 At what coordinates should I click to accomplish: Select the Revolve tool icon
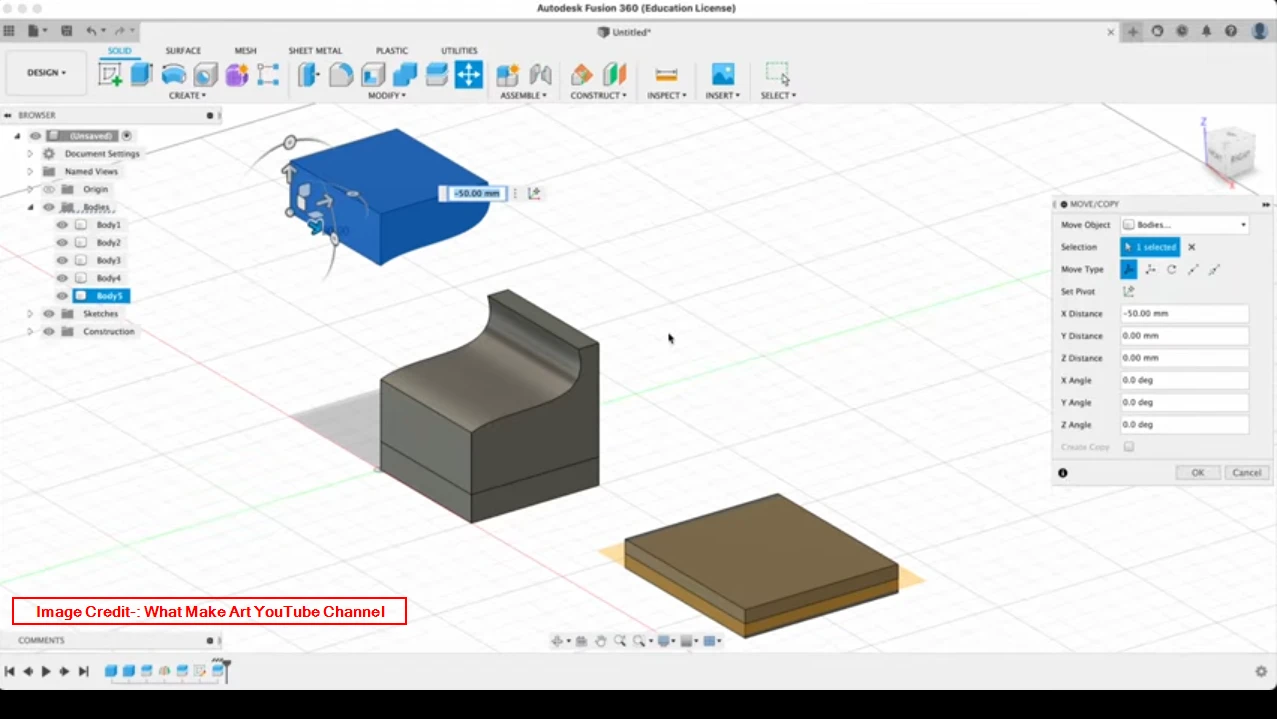(x=174, y=74)
